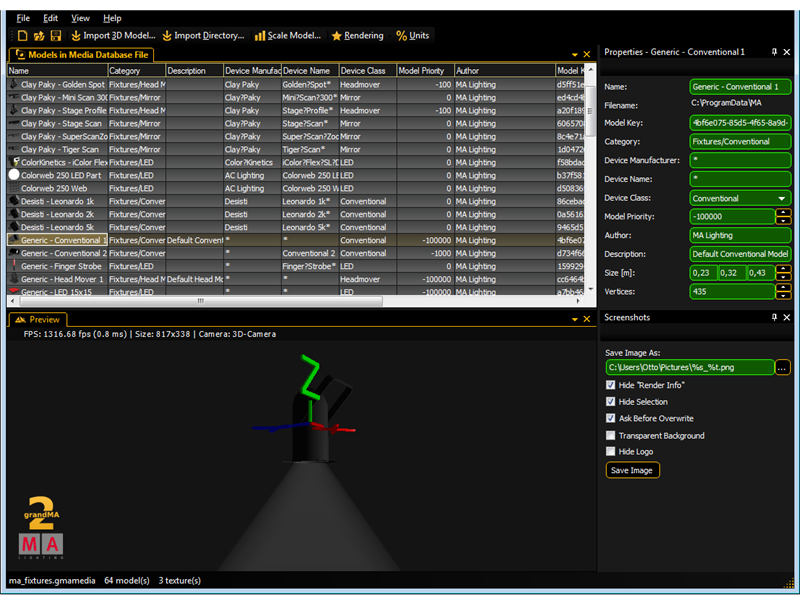Sort by the Name column header
Viewport: 800px width, 605px height.
(x=57, y=71)
